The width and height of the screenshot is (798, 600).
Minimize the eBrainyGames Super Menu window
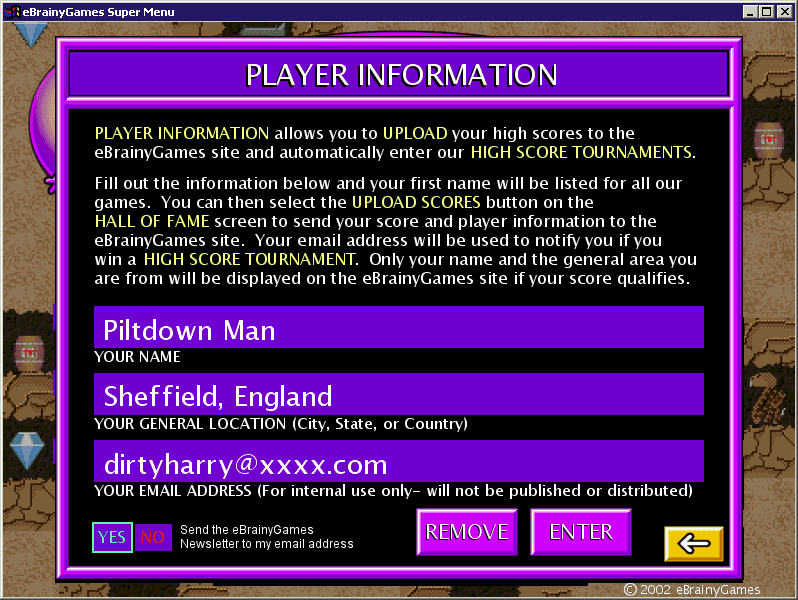coord(750,12)
